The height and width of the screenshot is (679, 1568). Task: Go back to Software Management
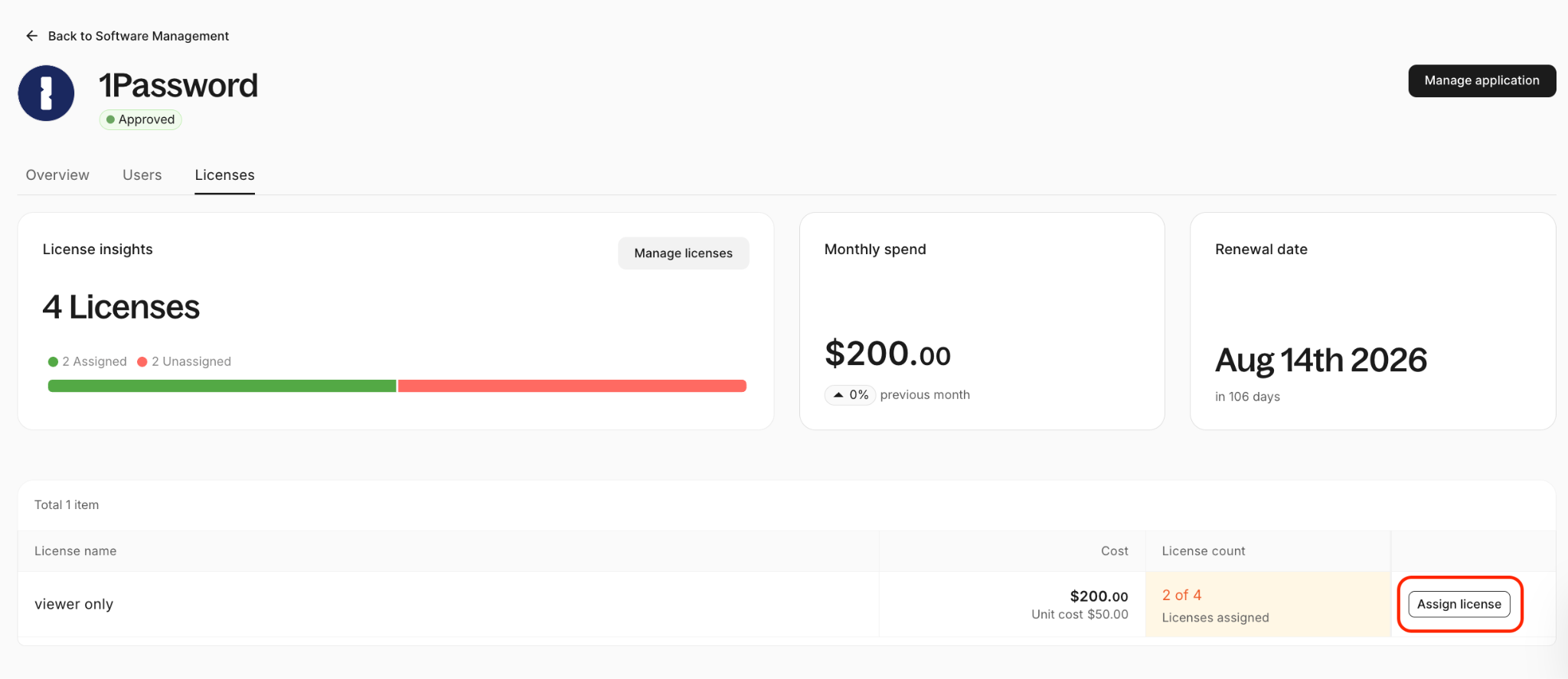point(138,36)
